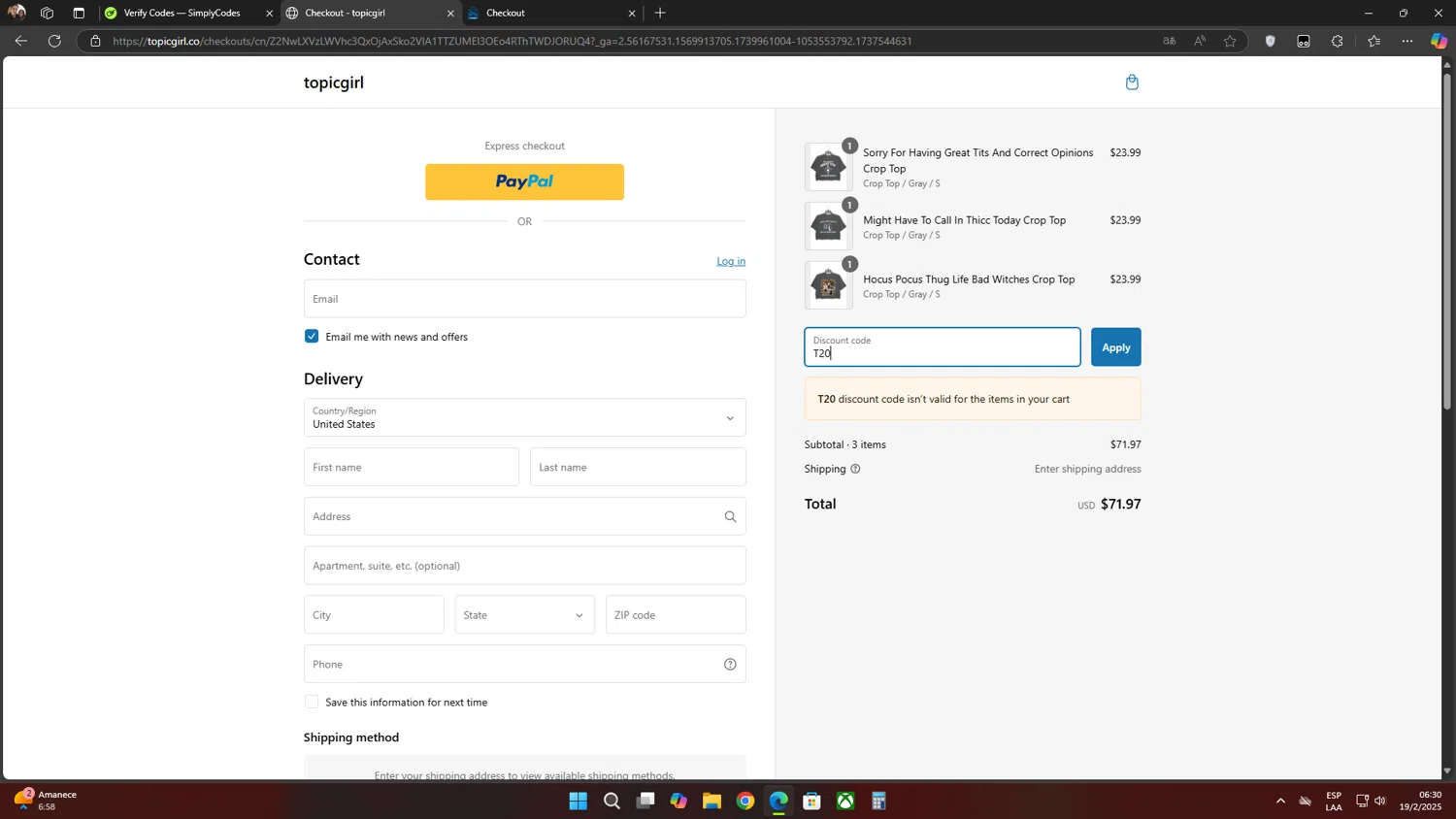This screenshot has height=819, width=1456.
Task: Click the Last name field
Action: (638, 467)
